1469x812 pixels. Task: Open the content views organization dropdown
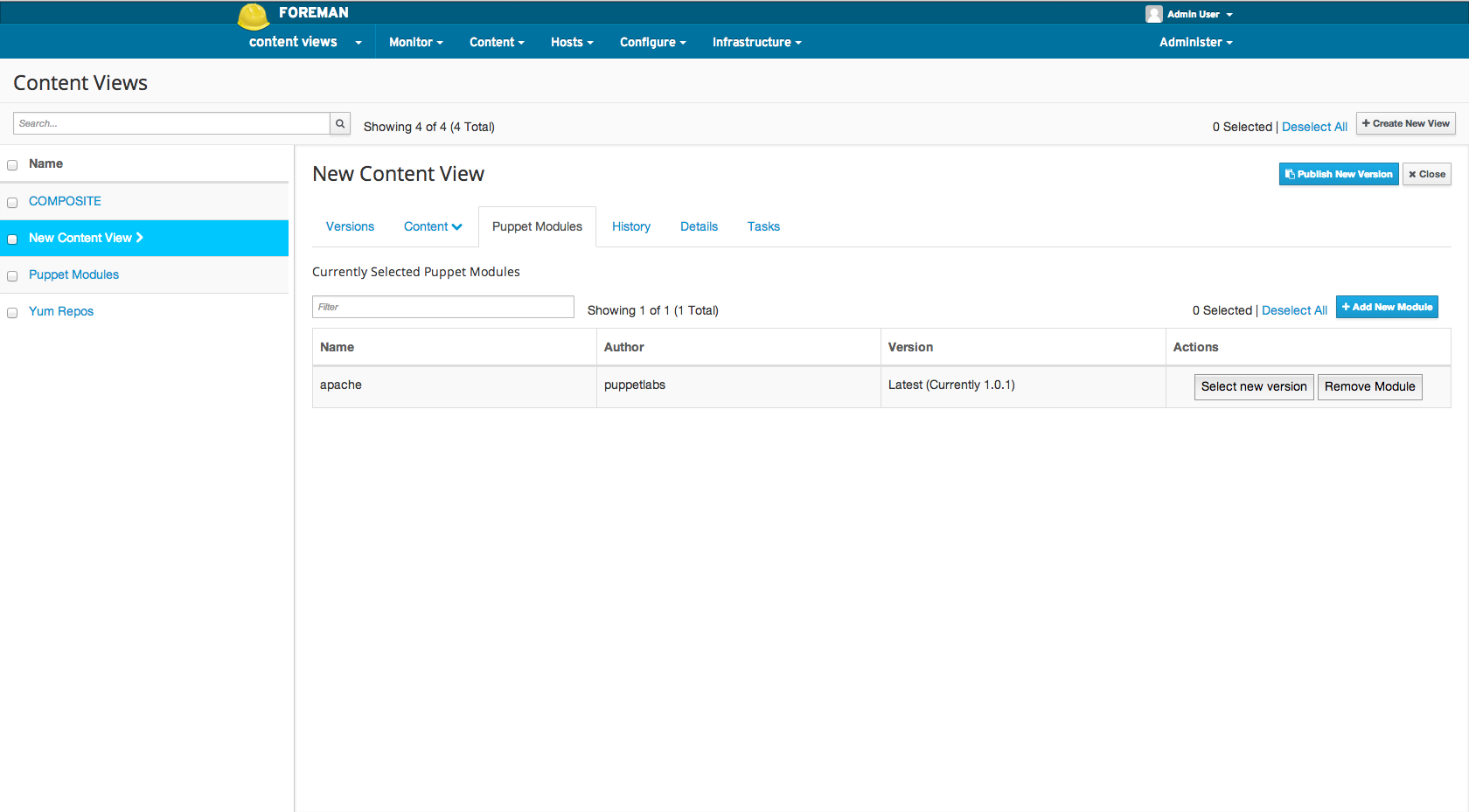[305, 42]
